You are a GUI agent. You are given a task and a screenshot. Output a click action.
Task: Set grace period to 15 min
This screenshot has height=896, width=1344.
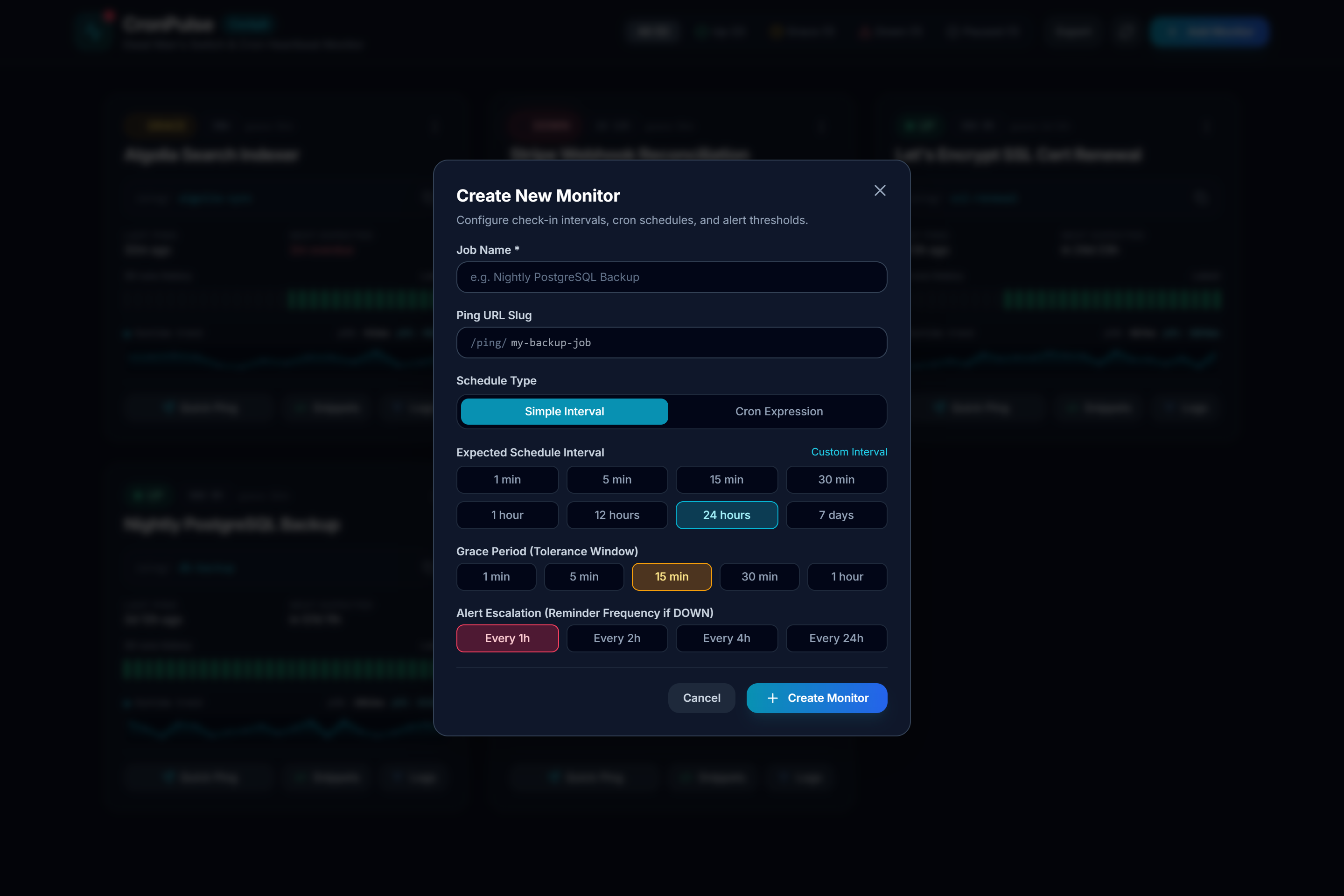[x=672, y=577]
